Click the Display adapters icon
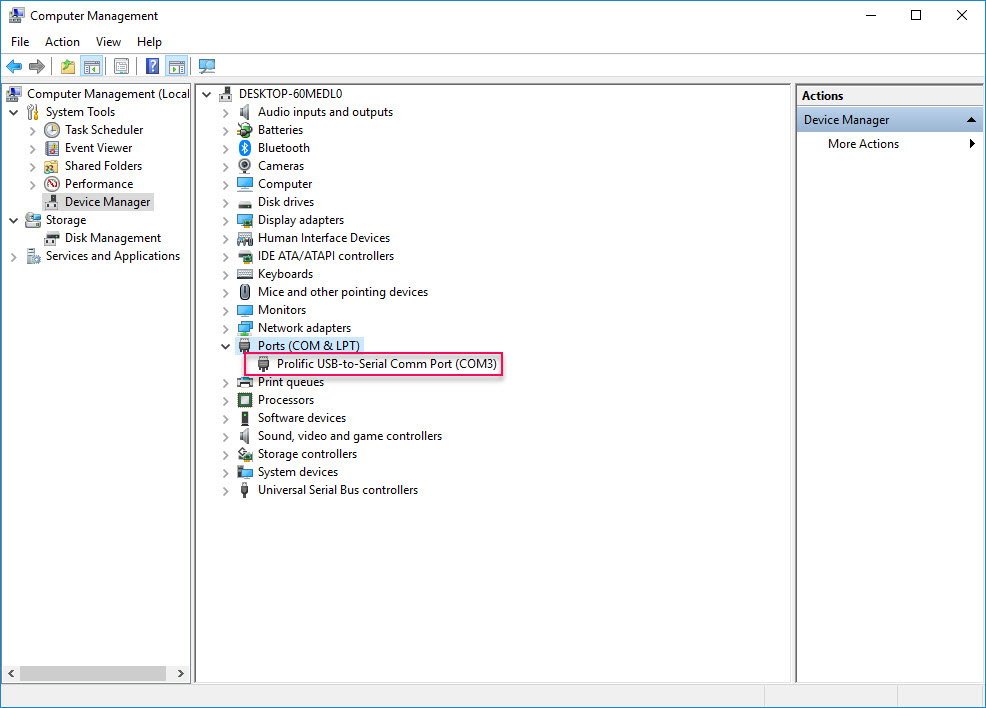986x708 pixels. pos(245,220)
